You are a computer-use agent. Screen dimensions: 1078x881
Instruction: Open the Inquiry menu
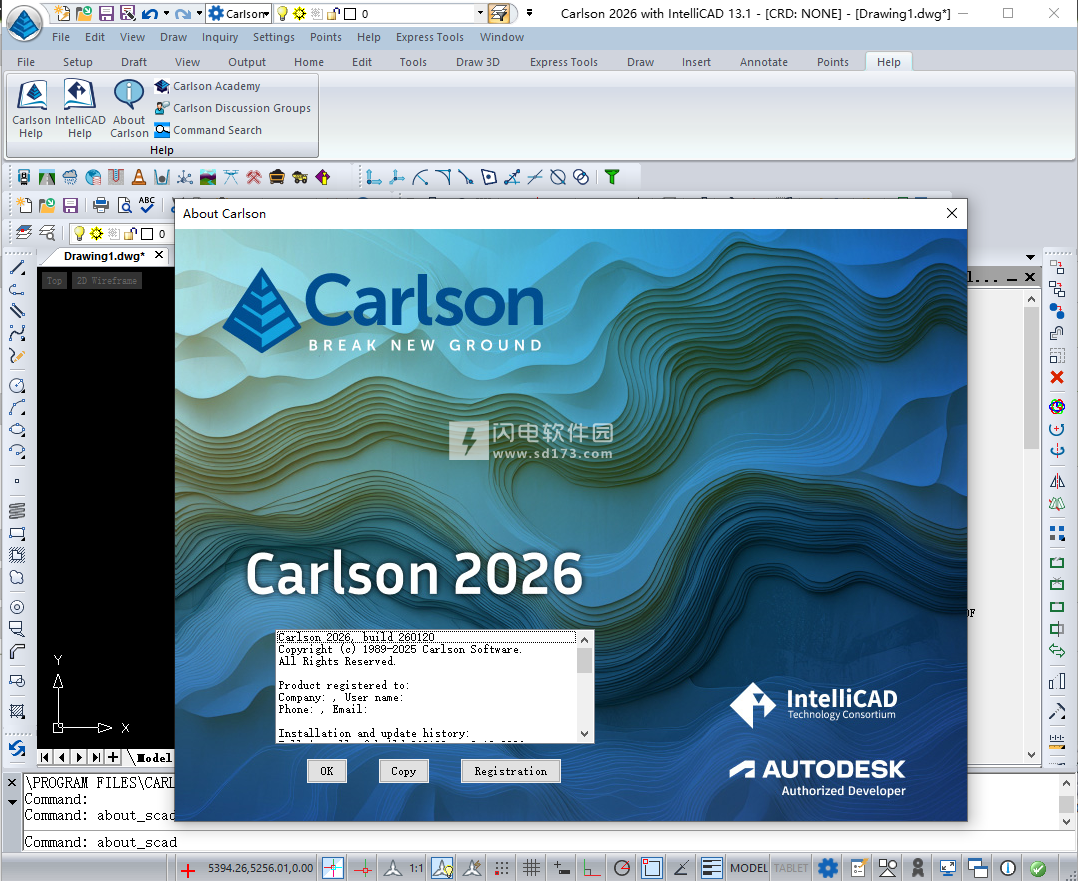[220, 37]
